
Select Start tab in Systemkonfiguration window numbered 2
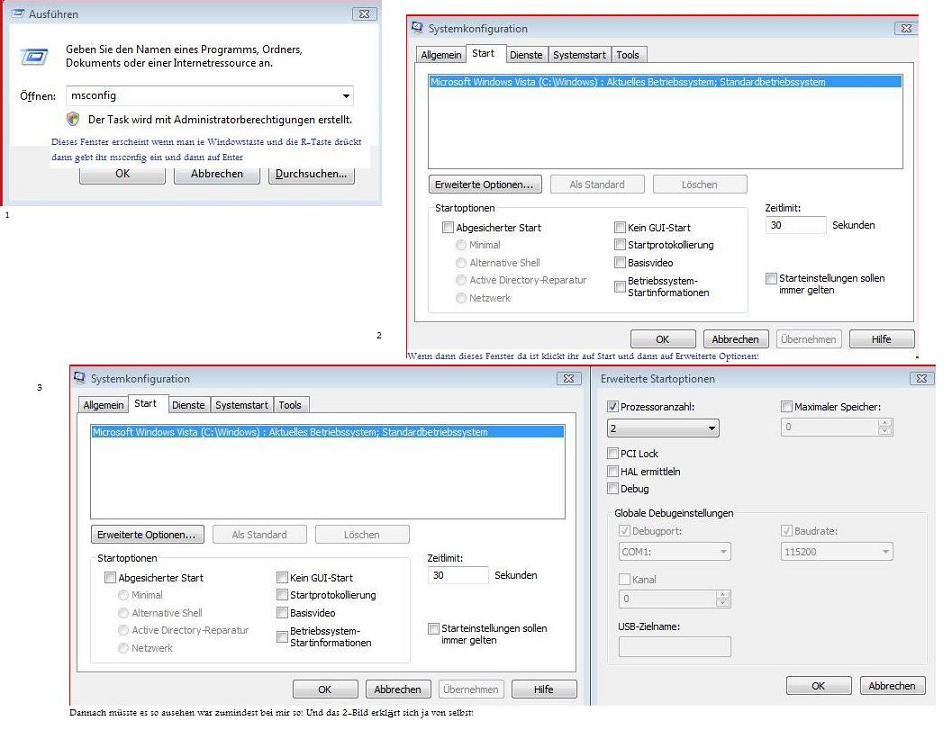click(x=483, y=53)
